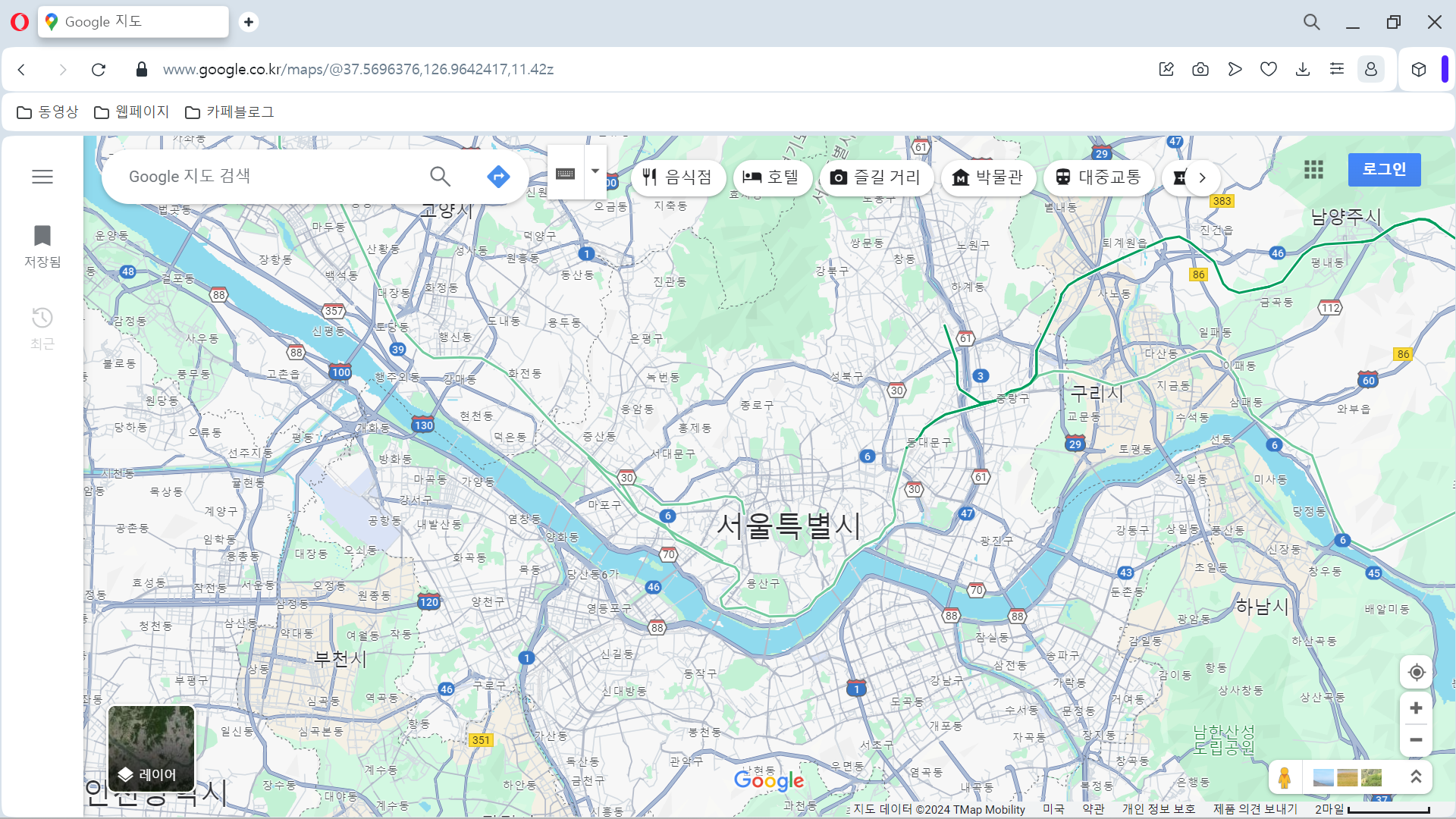Open the 개인 정보 보호 privacy link
The height and width of the screenshot is (819, 1456).
pyautogui.click(x=1158, y=809)
